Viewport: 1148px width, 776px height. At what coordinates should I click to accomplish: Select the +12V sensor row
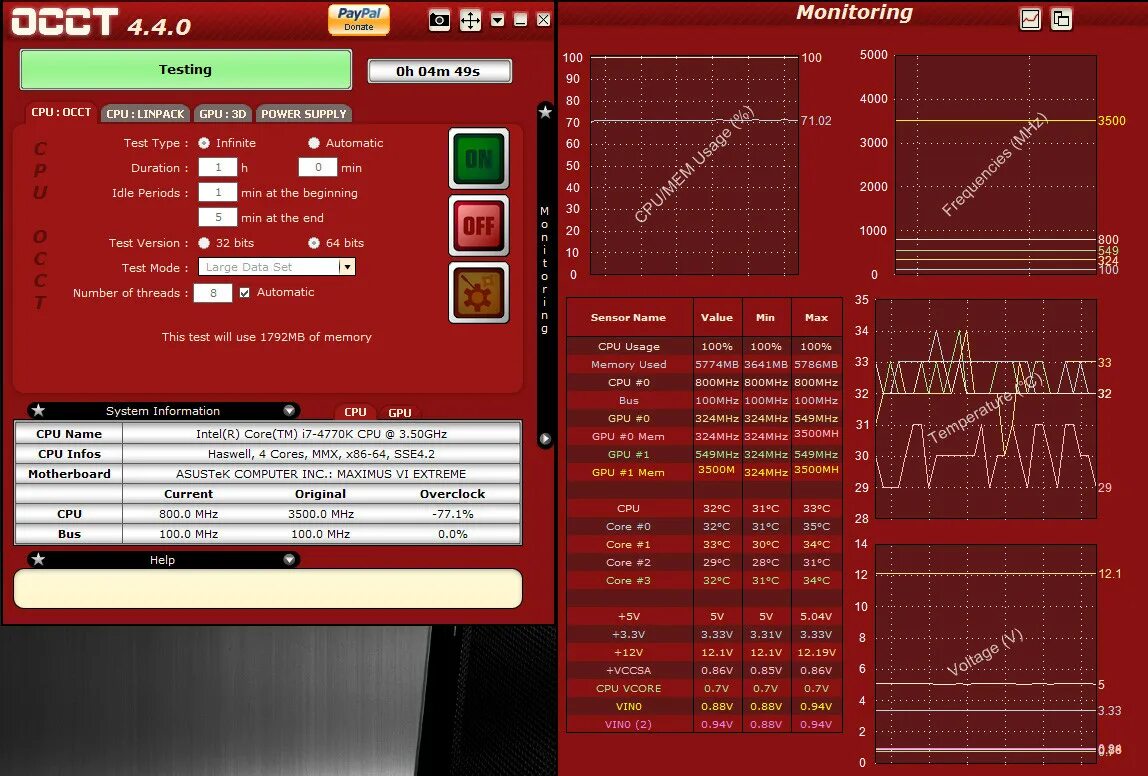coord(704,652)
